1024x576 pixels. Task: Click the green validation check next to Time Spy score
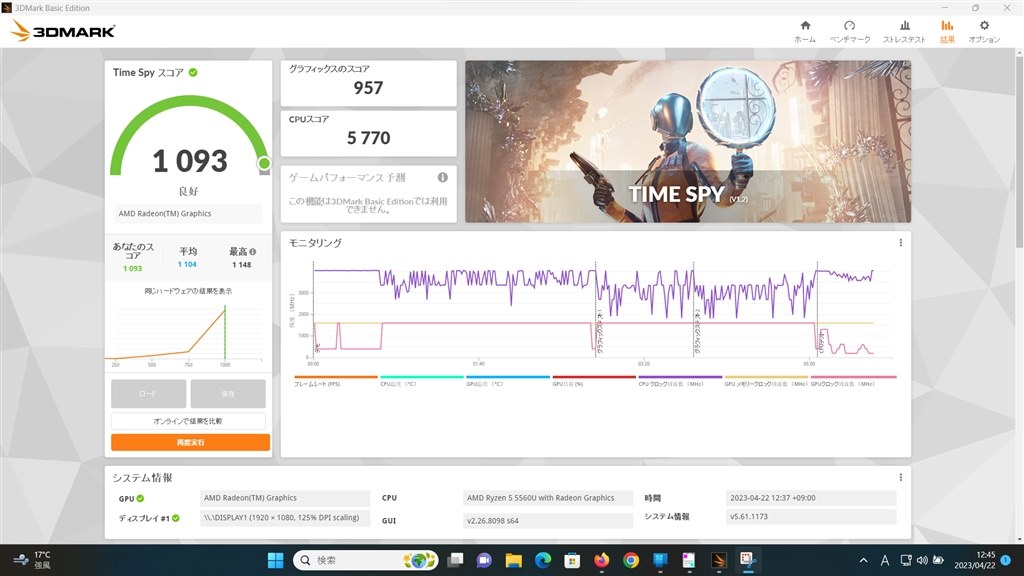point(193,72)
